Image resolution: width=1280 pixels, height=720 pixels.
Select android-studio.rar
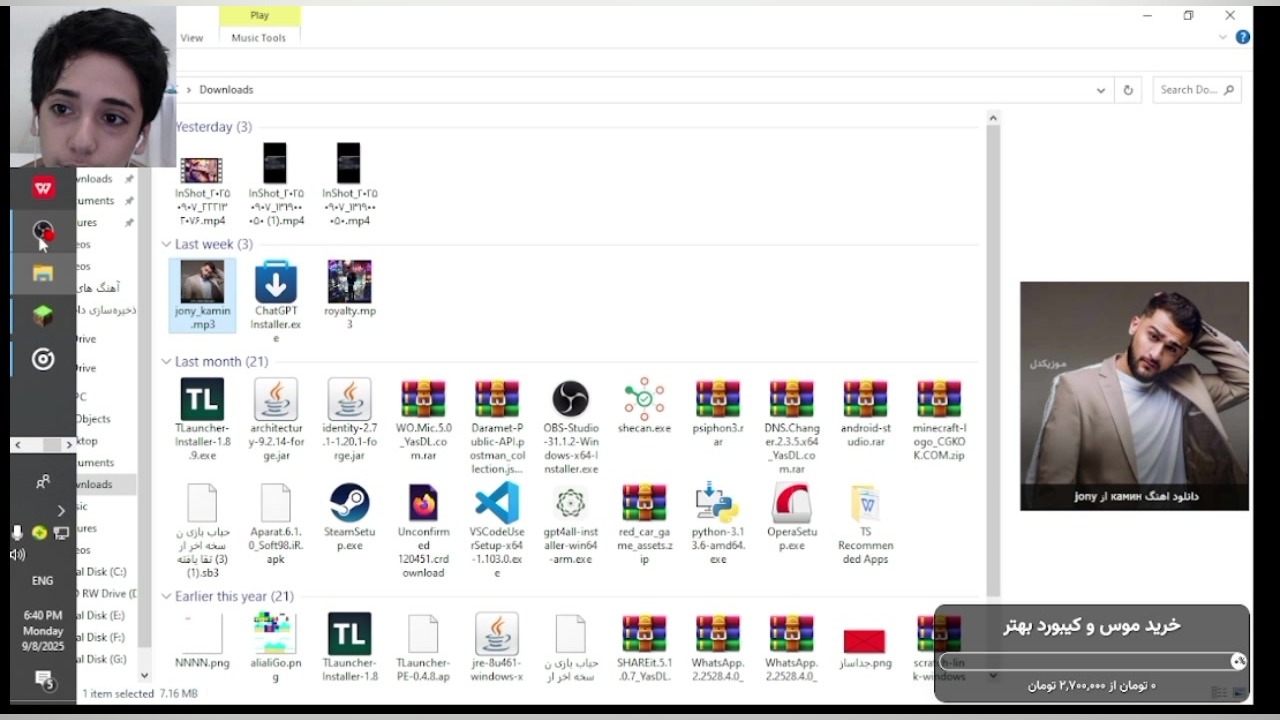[865, 412]
